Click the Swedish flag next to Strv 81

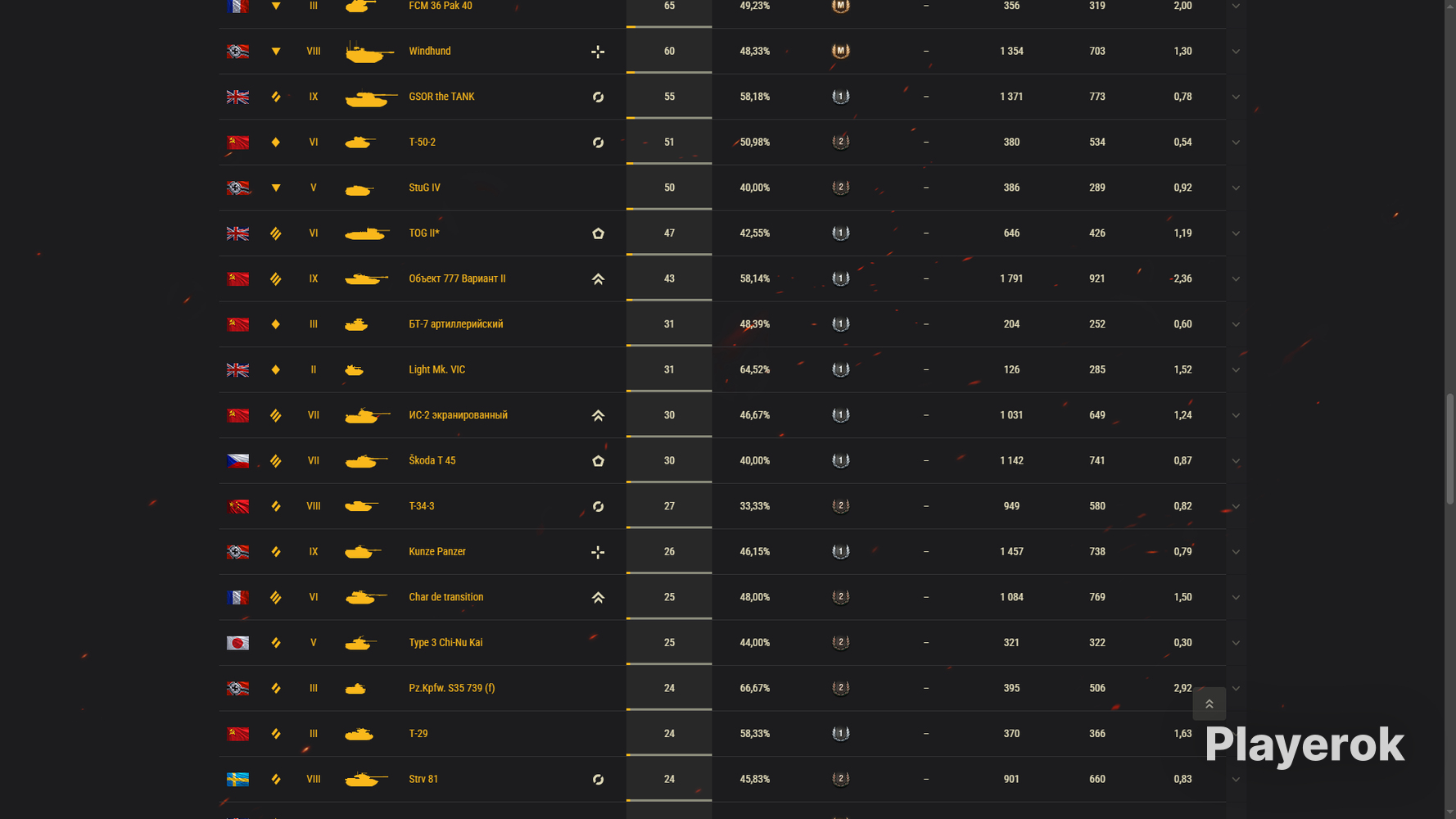click(237, 780)
